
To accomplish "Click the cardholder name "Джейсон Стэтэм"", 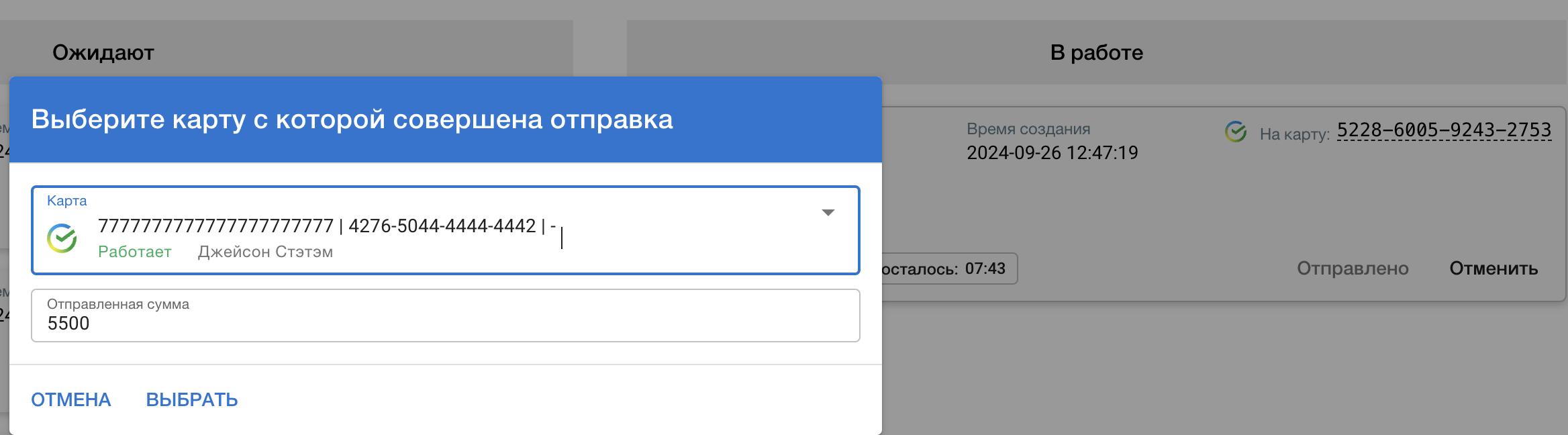I will [265, 252].
